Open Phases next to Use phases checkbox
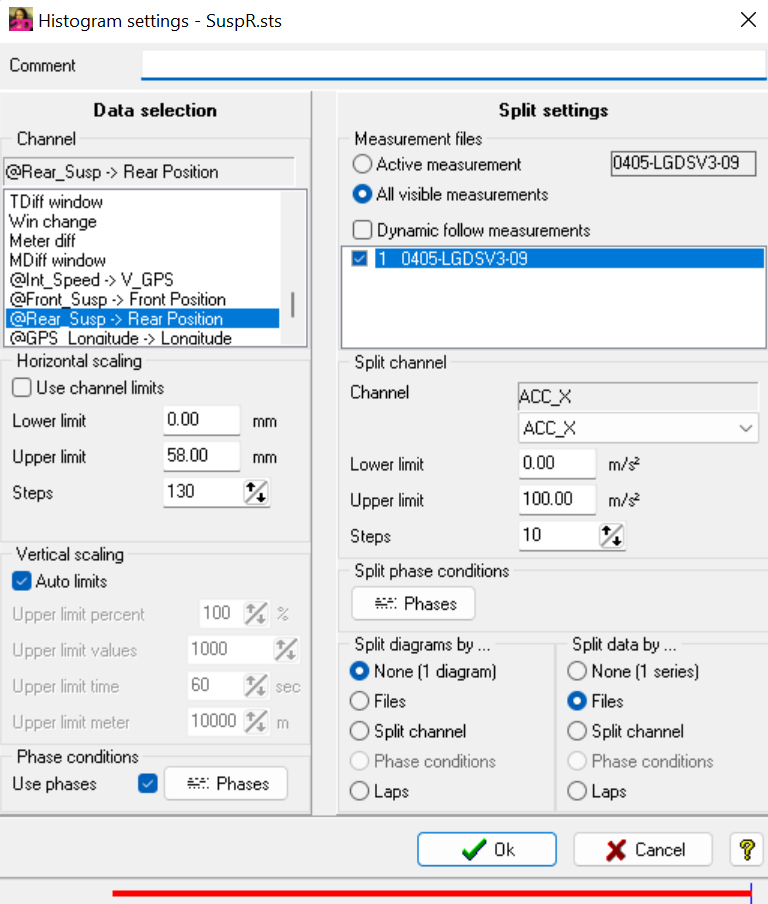The height and width of the screenshot is (904, 768). (225, 784)
